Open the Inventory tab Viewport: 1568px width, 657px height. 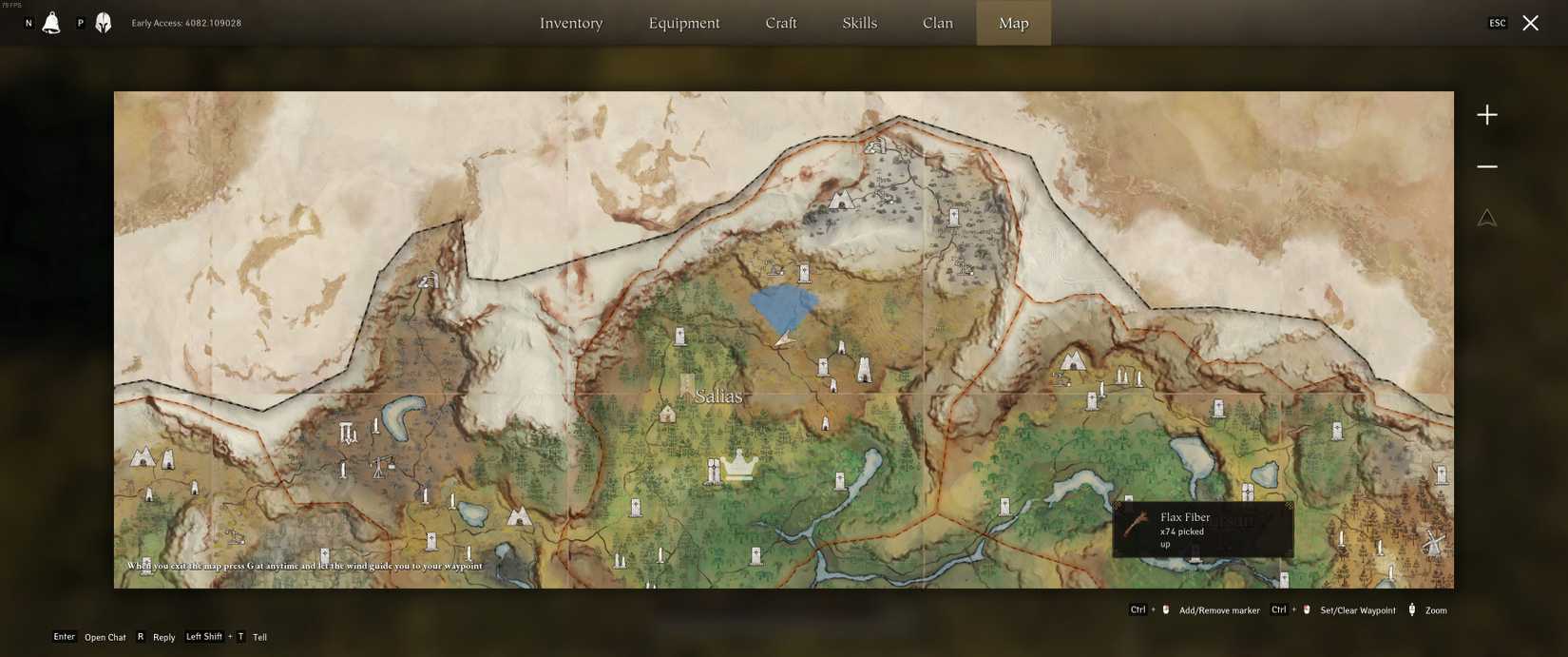point(571,23)
